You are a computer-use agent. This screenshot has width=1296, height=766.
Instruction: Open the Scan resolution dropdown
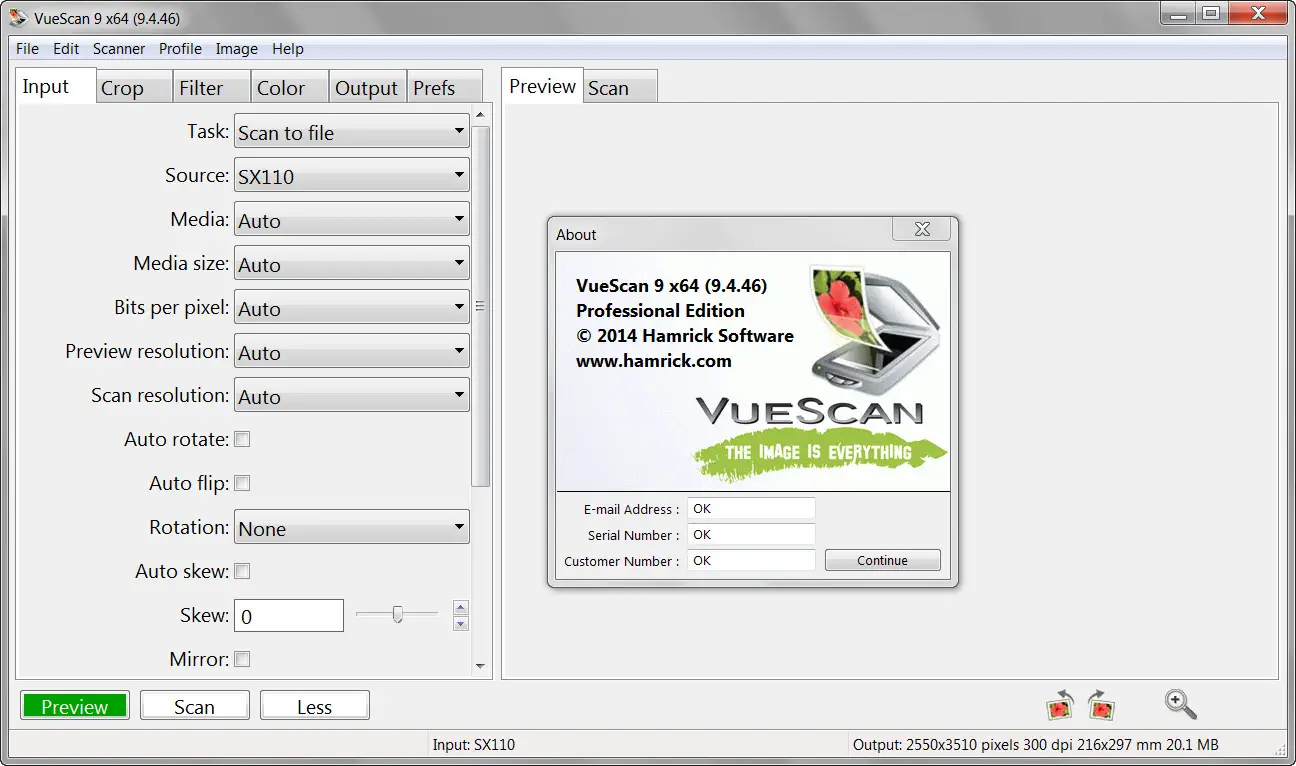pyautogui.click(x=352, y=396)
